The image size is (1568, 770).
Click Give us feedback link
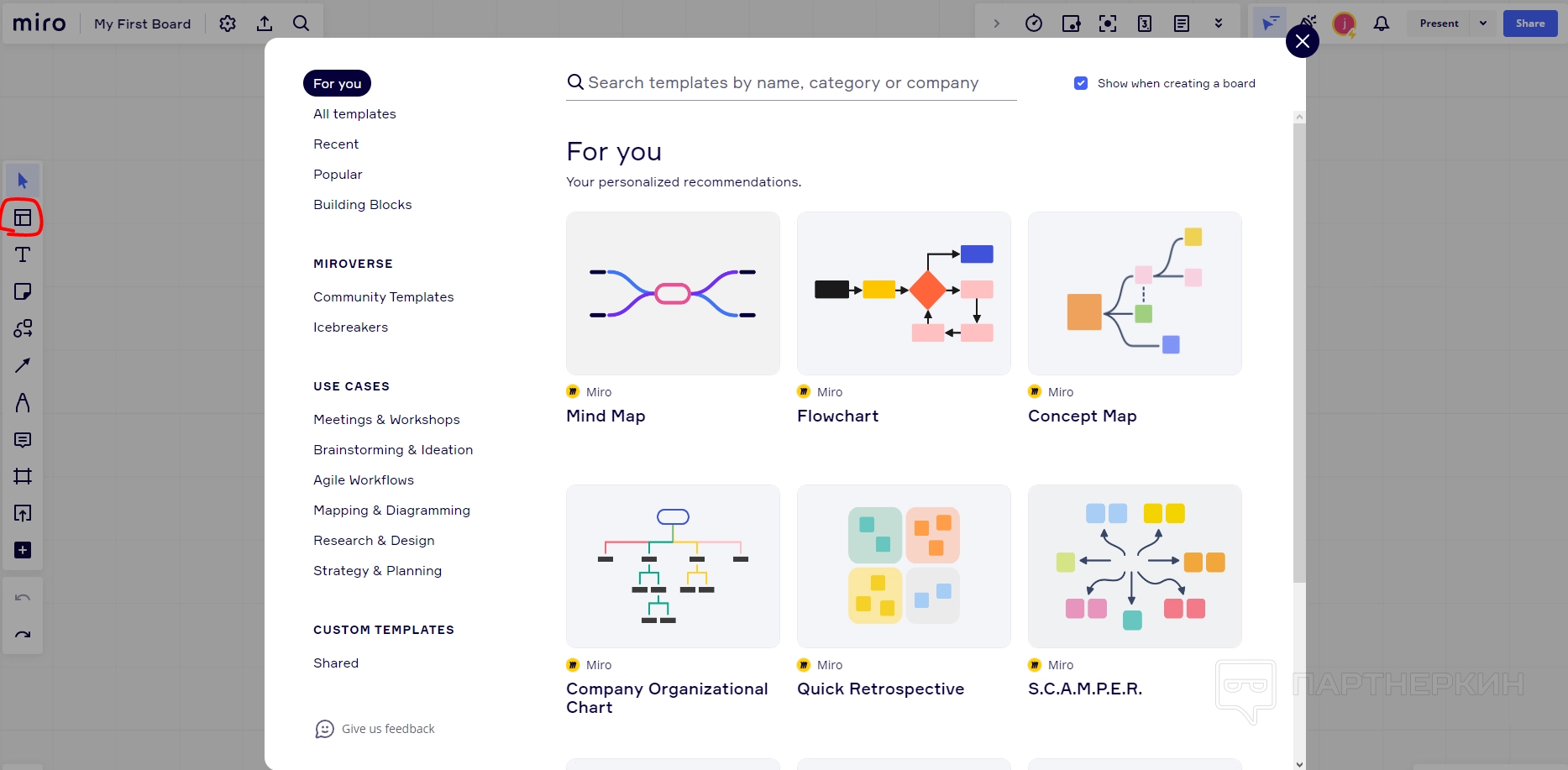click(x=387, y=729)
